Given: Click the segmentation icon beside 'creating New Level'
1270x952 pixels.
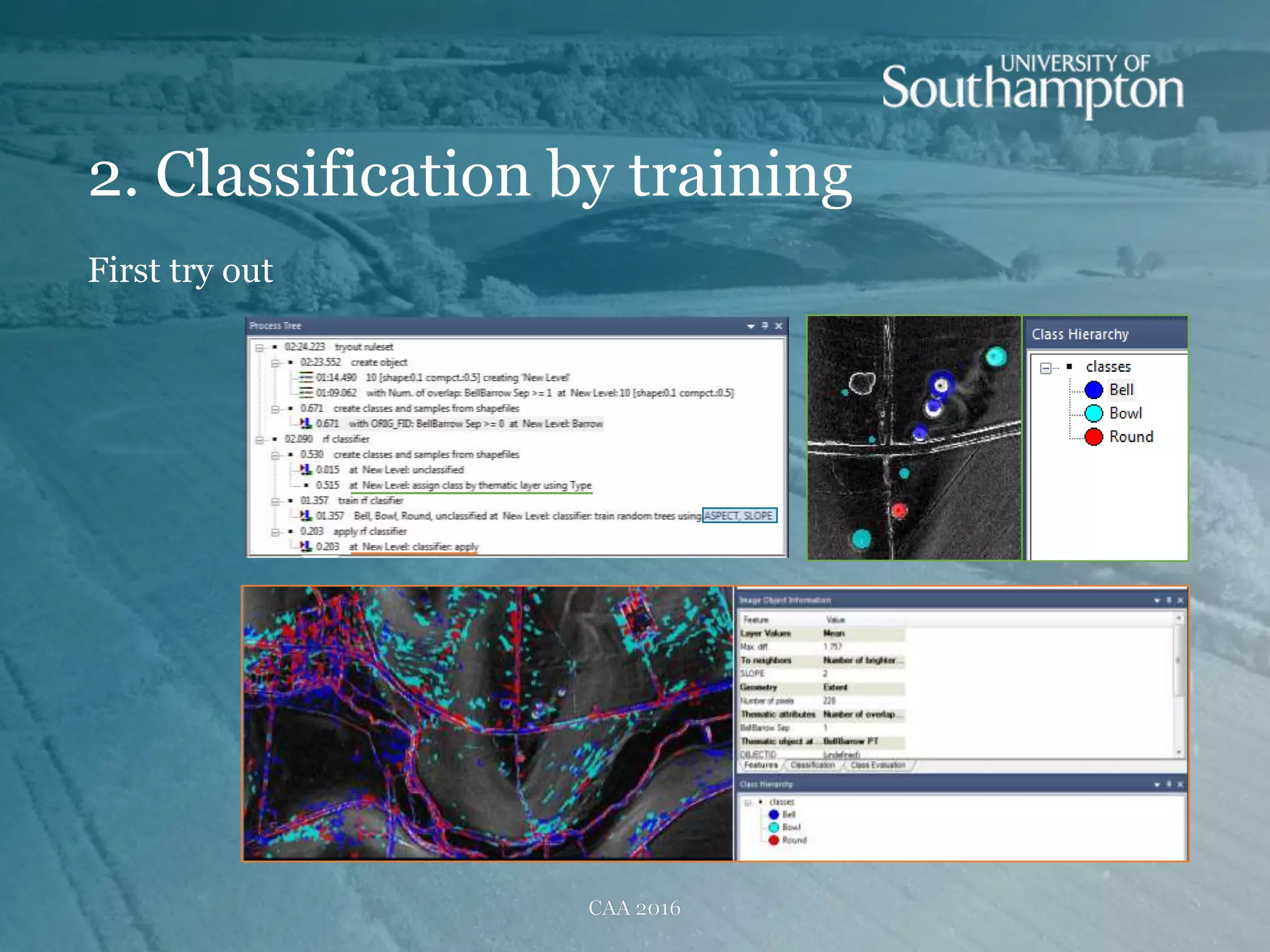Looking at the screenshot, I should pos(306,377).
